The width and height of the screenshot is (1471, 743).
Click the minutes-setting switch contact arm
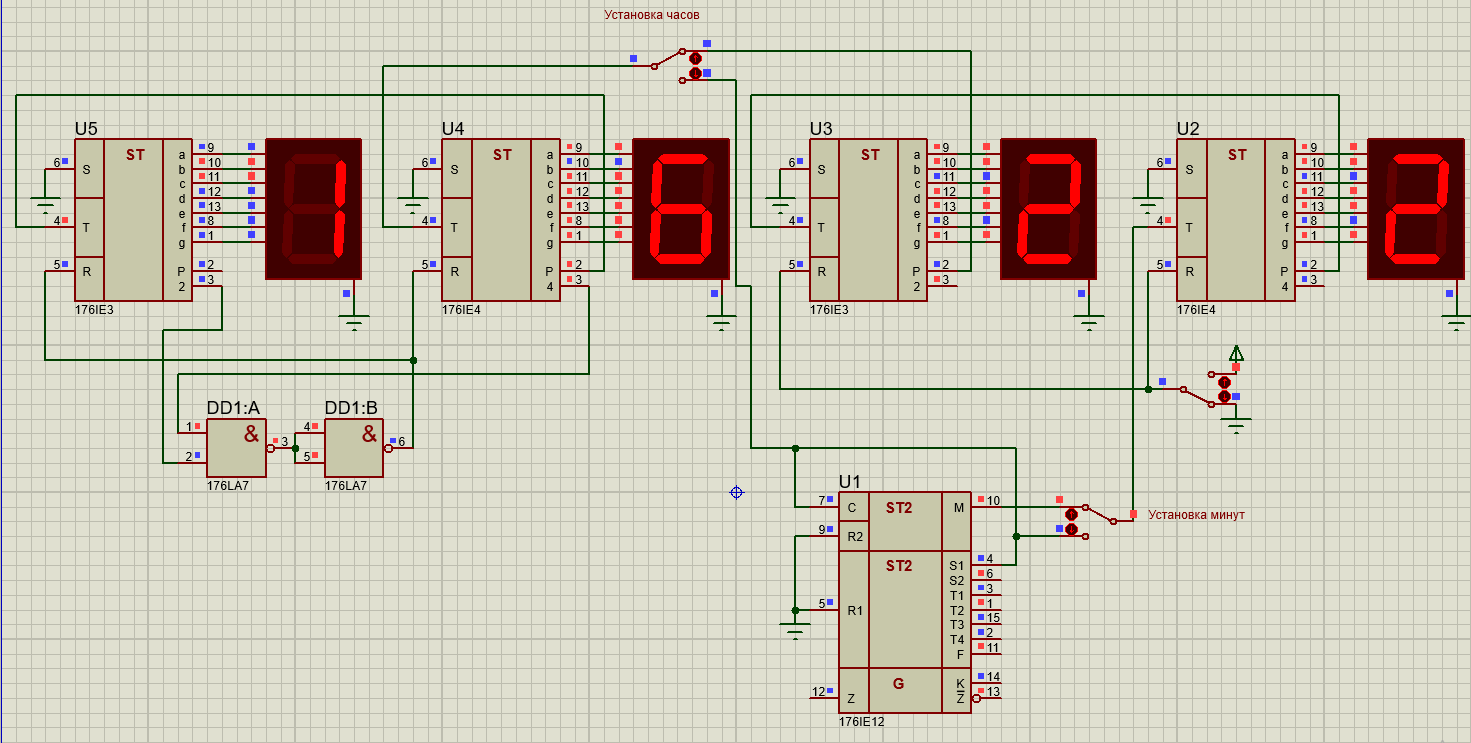coord(1099,514)
